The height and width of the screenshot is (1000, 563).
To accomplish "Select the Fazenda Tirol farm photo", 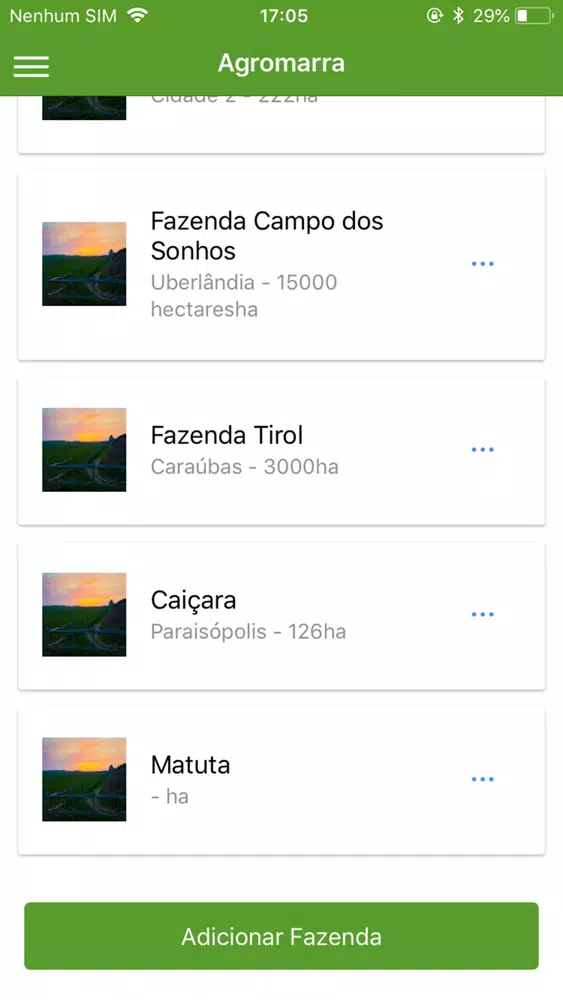I will pos(84,450).
